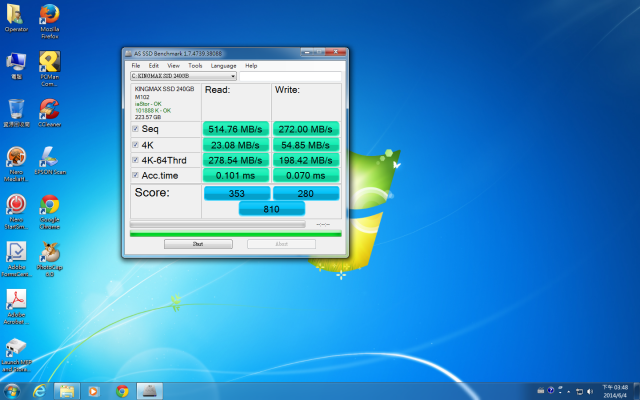Click the disabled Abort button
The height and width of the screenshot is (400, 640).
281,244
